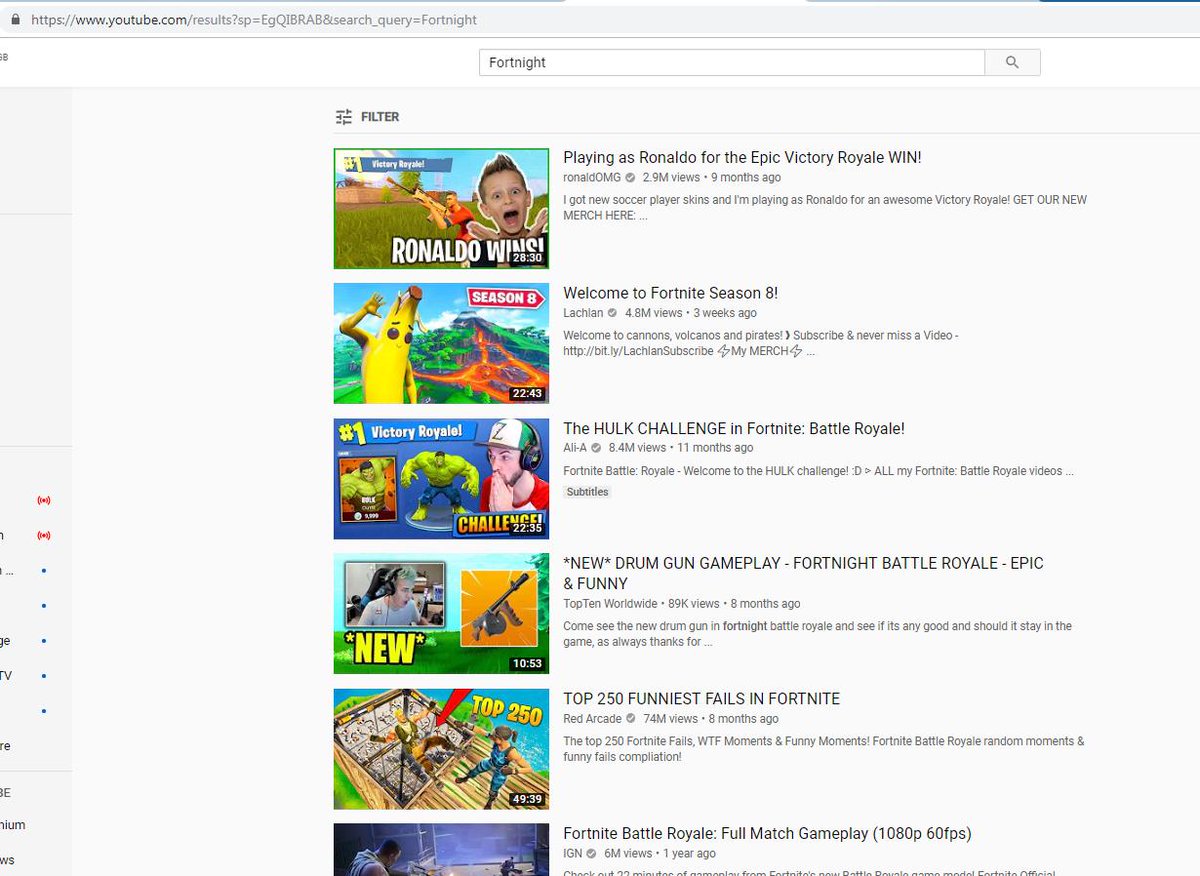The height and width of the screenshot is (876, 1200).
Task: Open '*NEW* DRUM GUN GAMEPLAY' title
Action: tap(803, 573)
